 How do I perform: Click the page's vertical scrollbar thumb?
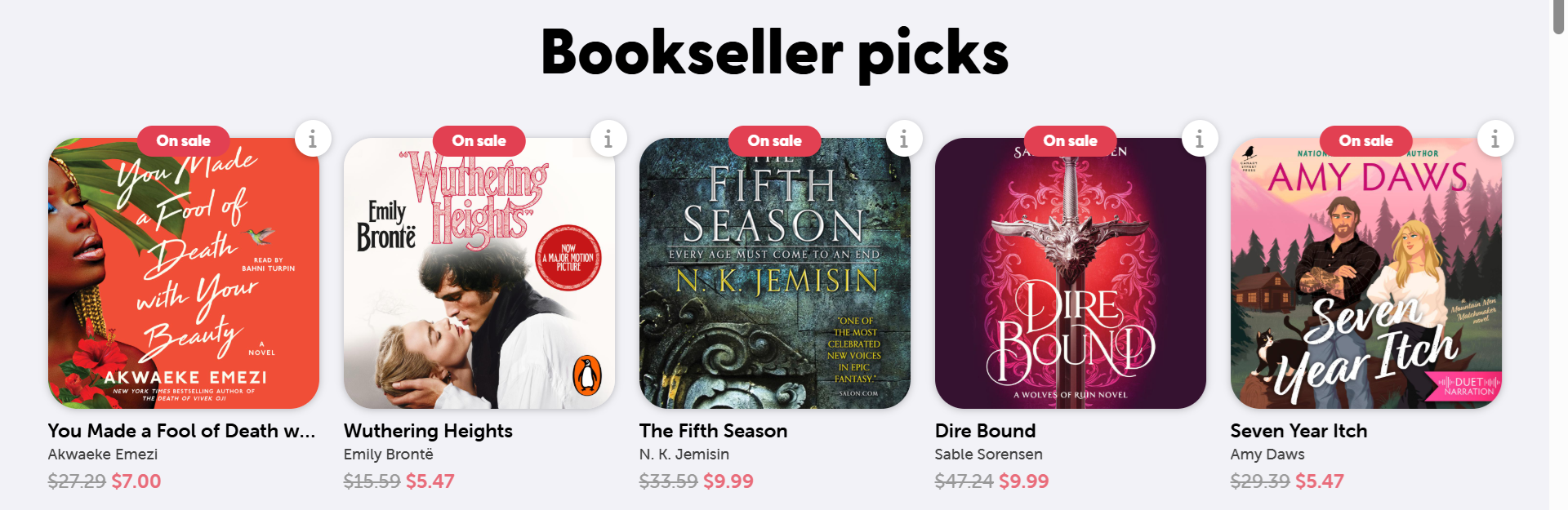(1558, 16)
